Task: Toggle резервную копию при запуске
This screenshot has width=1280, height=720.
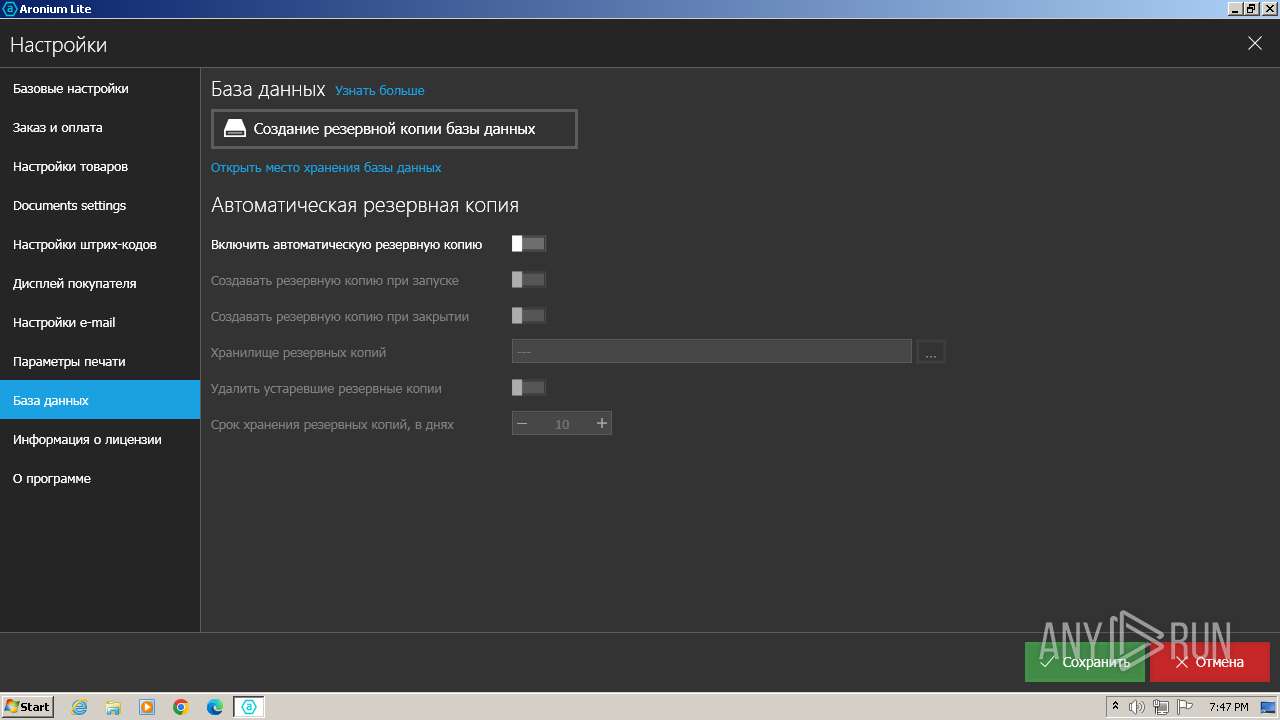Action: pyautogui.click(x=528, y=280)
